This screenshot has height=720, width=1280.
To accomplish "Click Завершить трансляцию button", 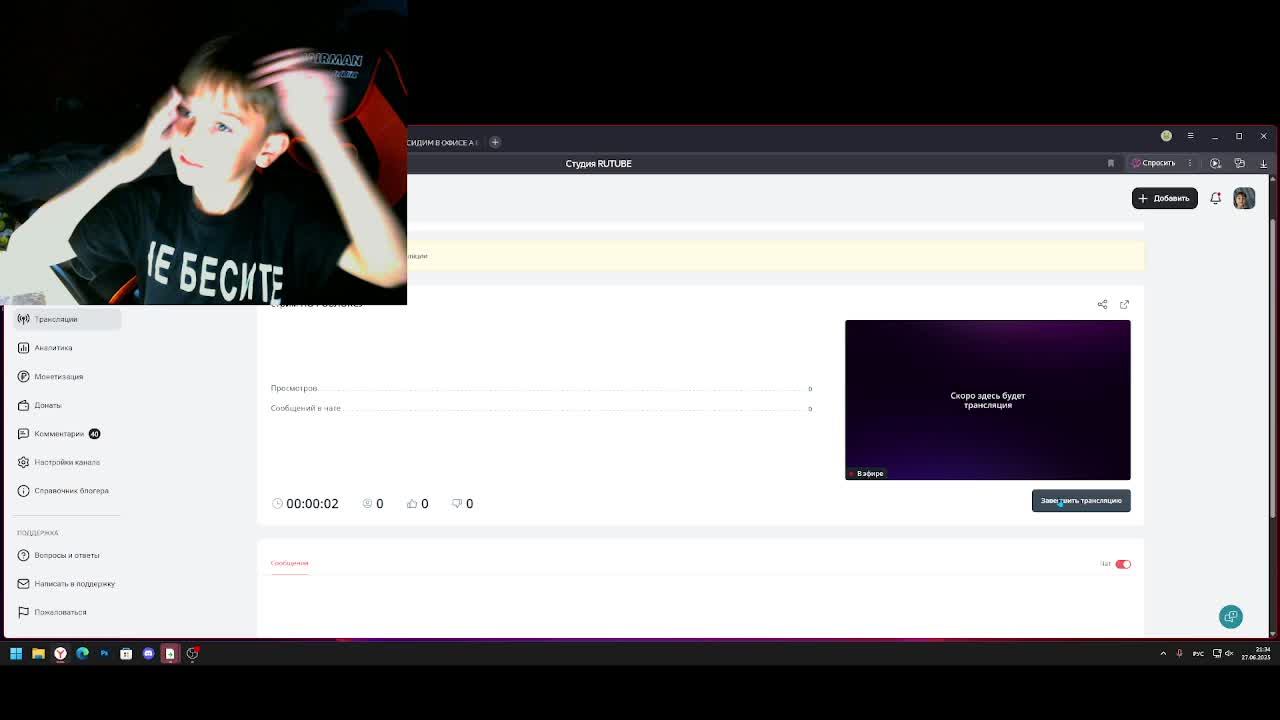I will tap(1081, 501).
